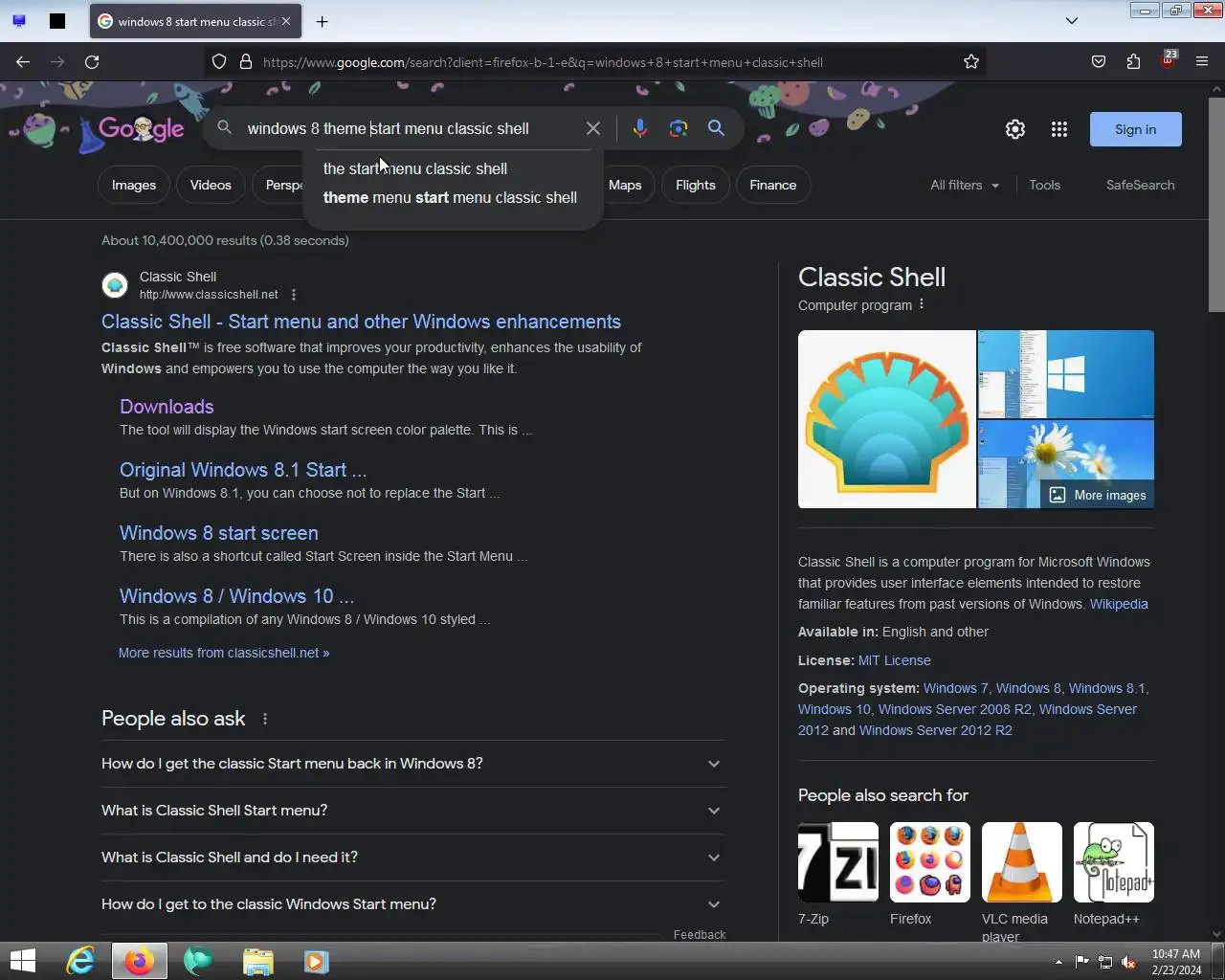The width and height of the screenshot is (1225, 980).
Task: Open the Firefox hamburger application menu
Action: pos(1202,62)
